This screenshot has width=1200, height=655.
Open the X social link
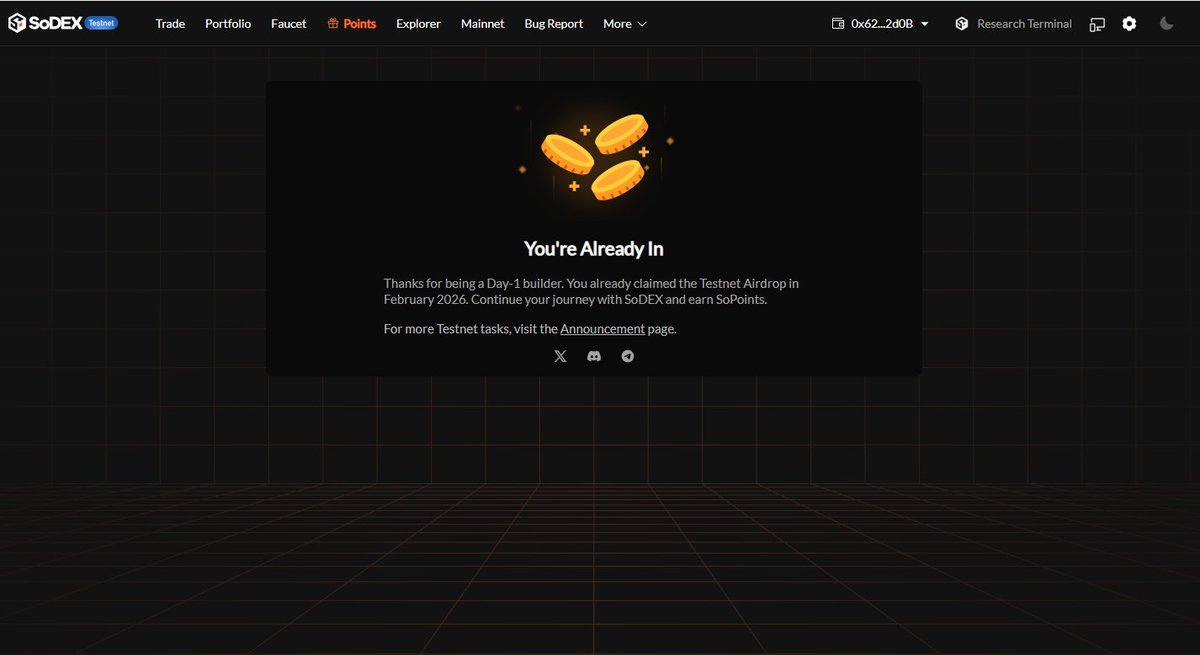560,356
